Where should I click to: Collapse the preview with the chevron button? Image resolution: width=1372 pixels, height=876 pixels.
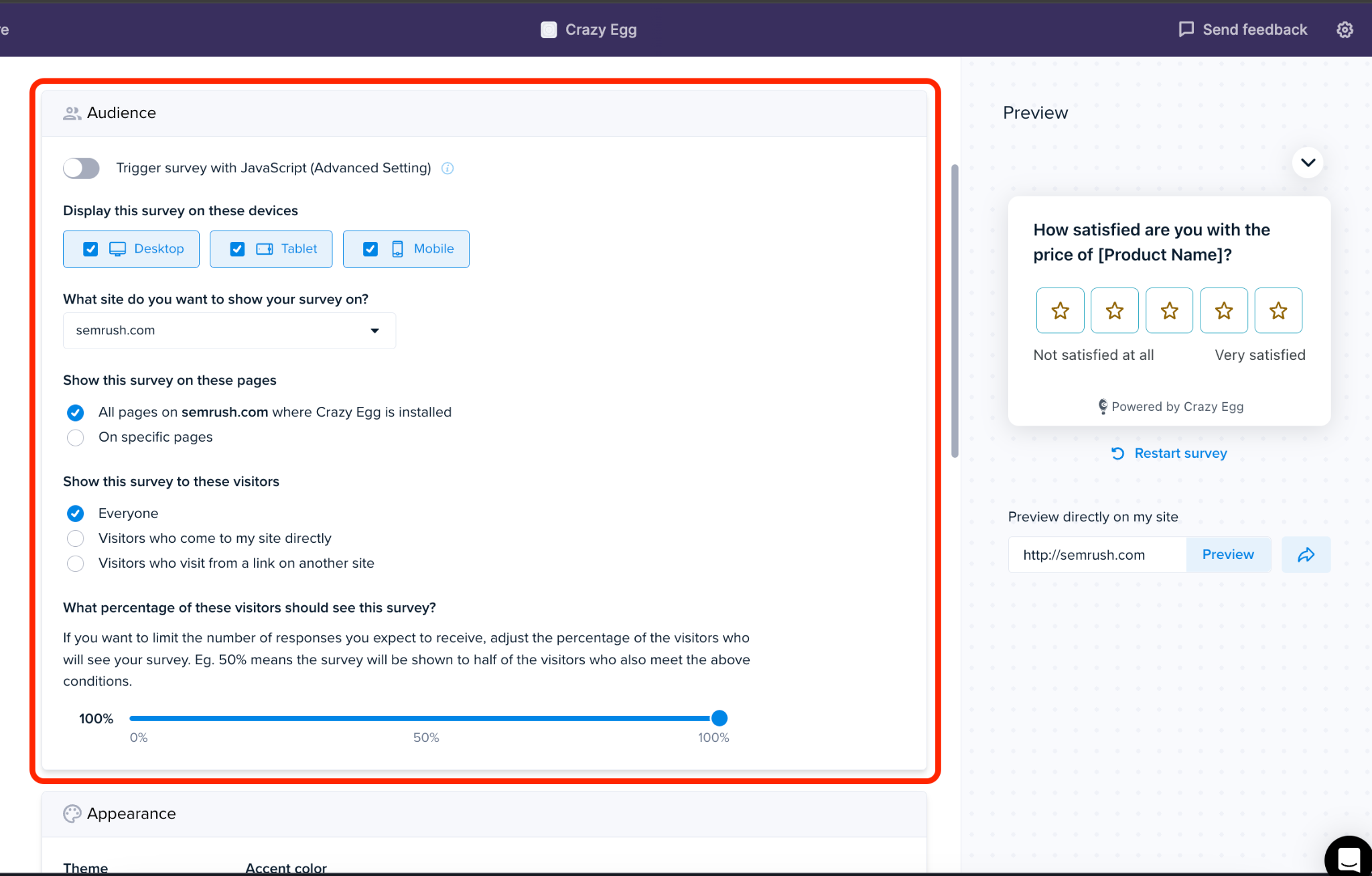(1308, 163)
